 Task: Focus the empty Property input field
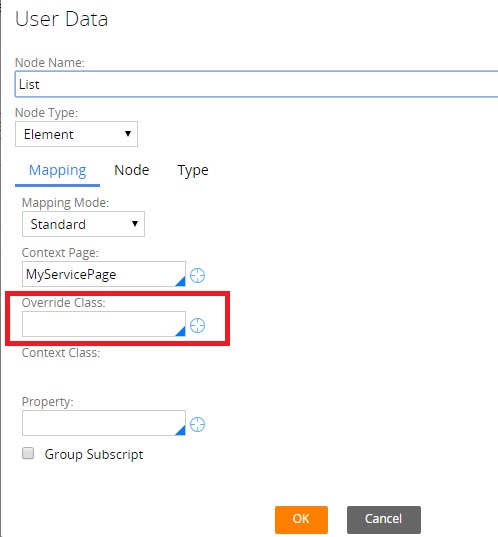coord(104,423)
